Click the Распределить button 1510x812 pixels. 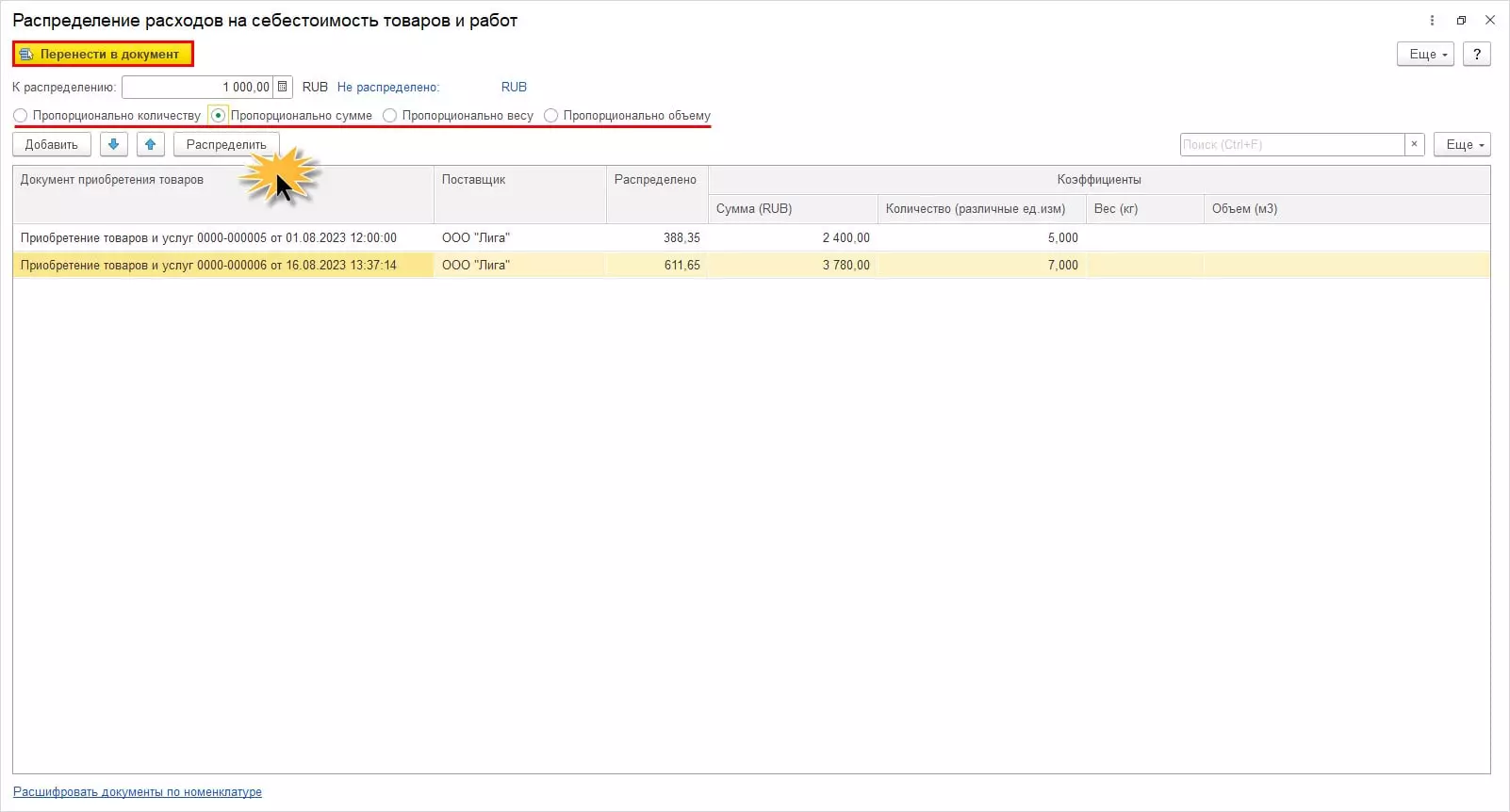tap(226, 144)
